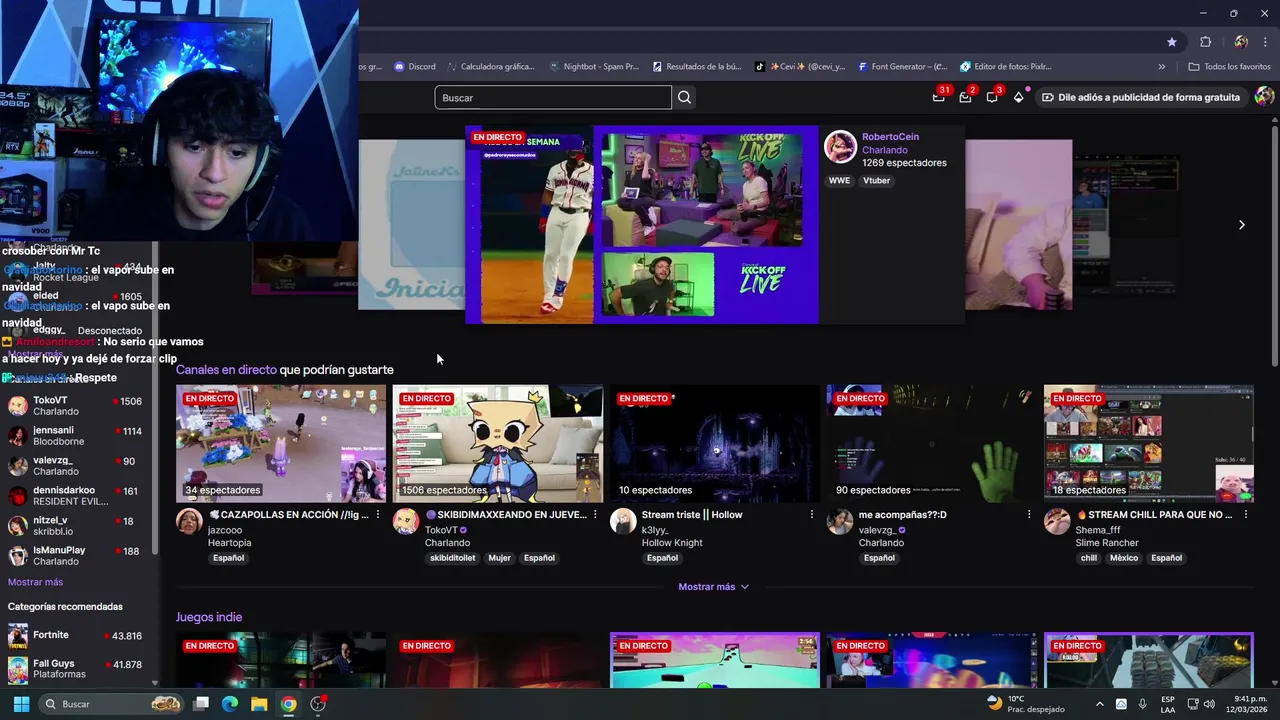Open Chrome profile avatar in toolbar
This screenshot has height=720, width=1280.
(1241, 42)
